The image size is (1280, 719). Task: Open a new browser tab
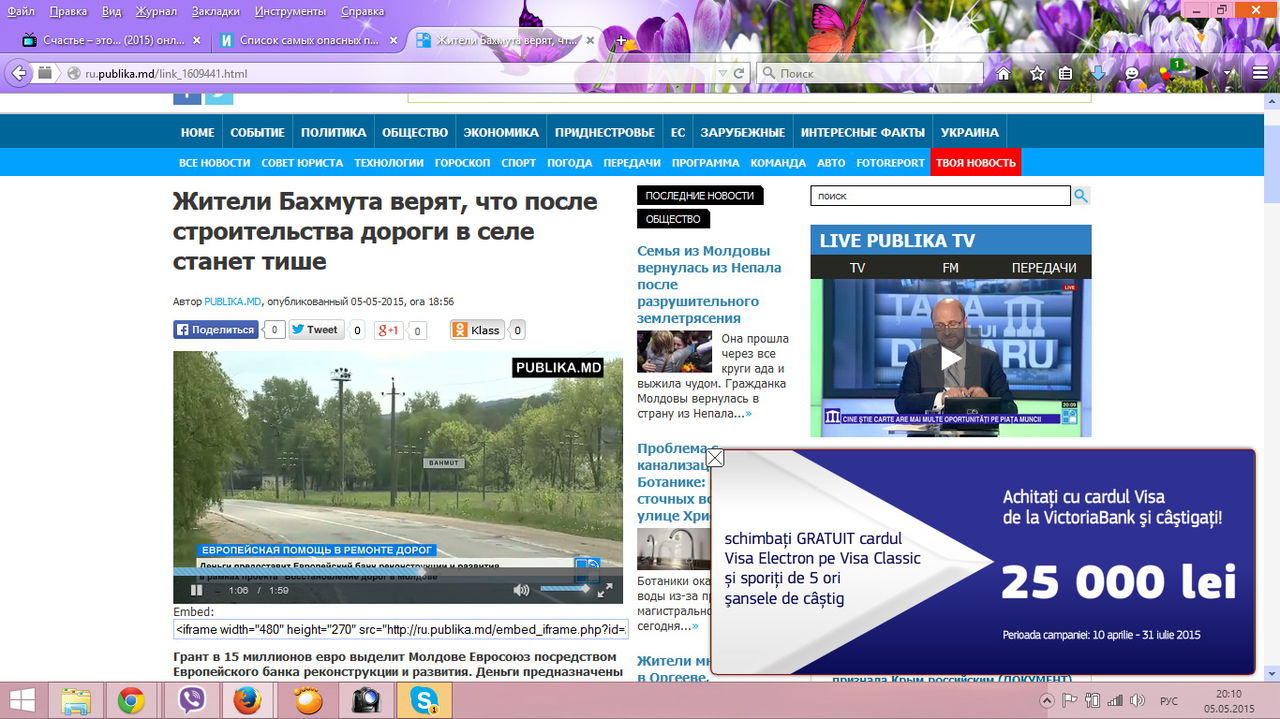click(621, 41)
